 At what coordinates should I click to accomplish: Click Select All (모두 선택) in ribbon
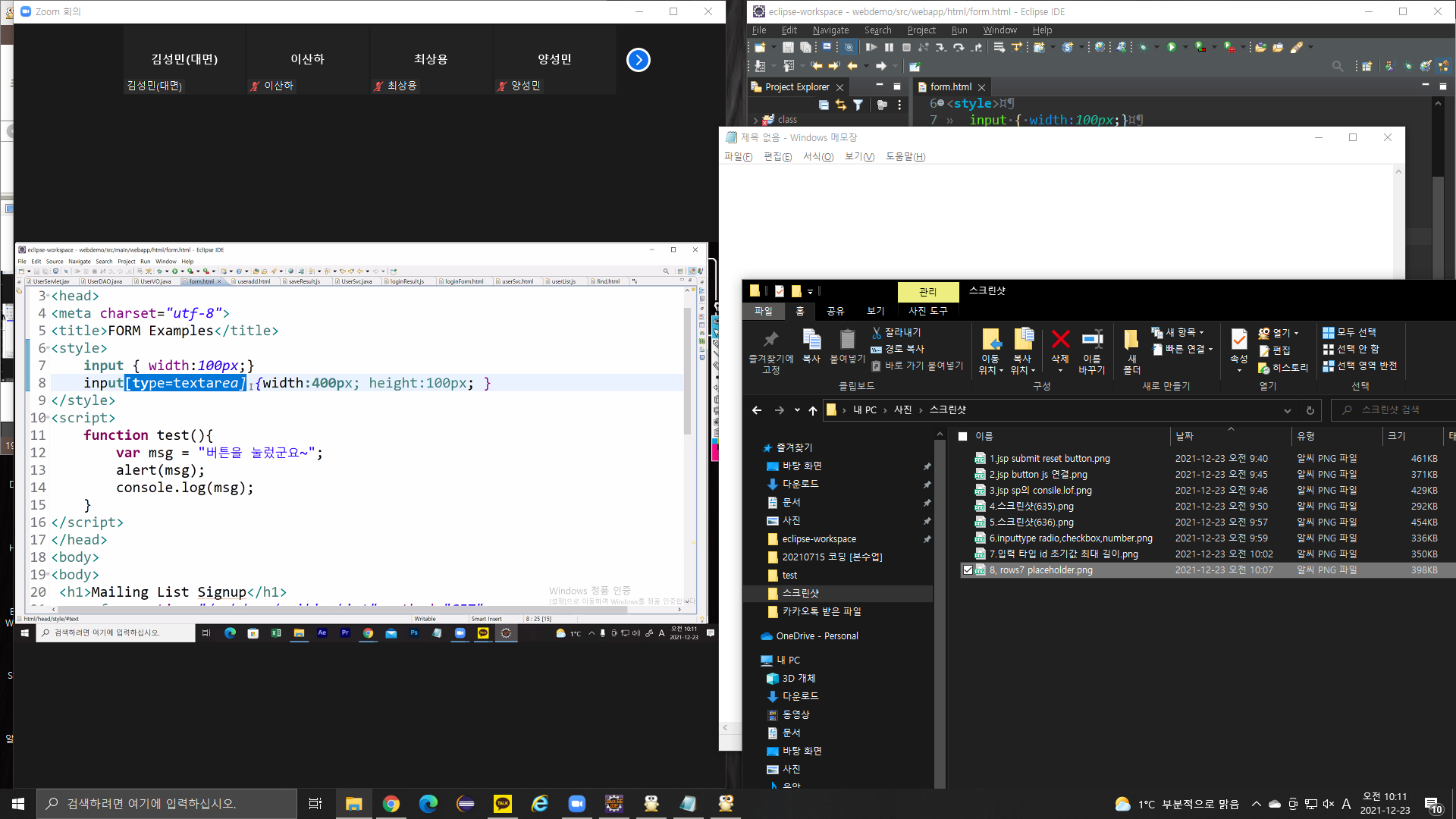1349,333
